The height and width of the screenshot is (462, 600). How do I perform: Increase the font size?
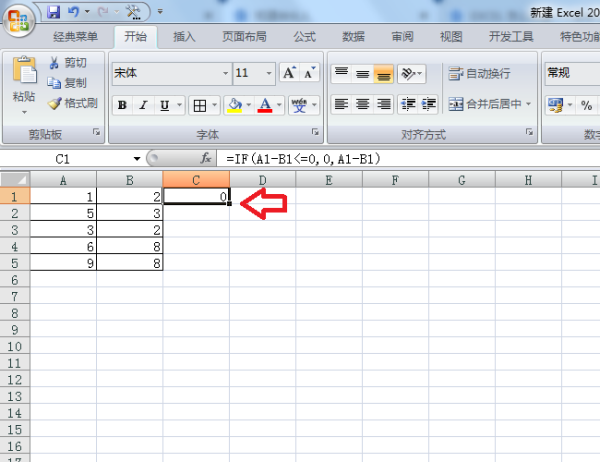click(x=289, y=73)
